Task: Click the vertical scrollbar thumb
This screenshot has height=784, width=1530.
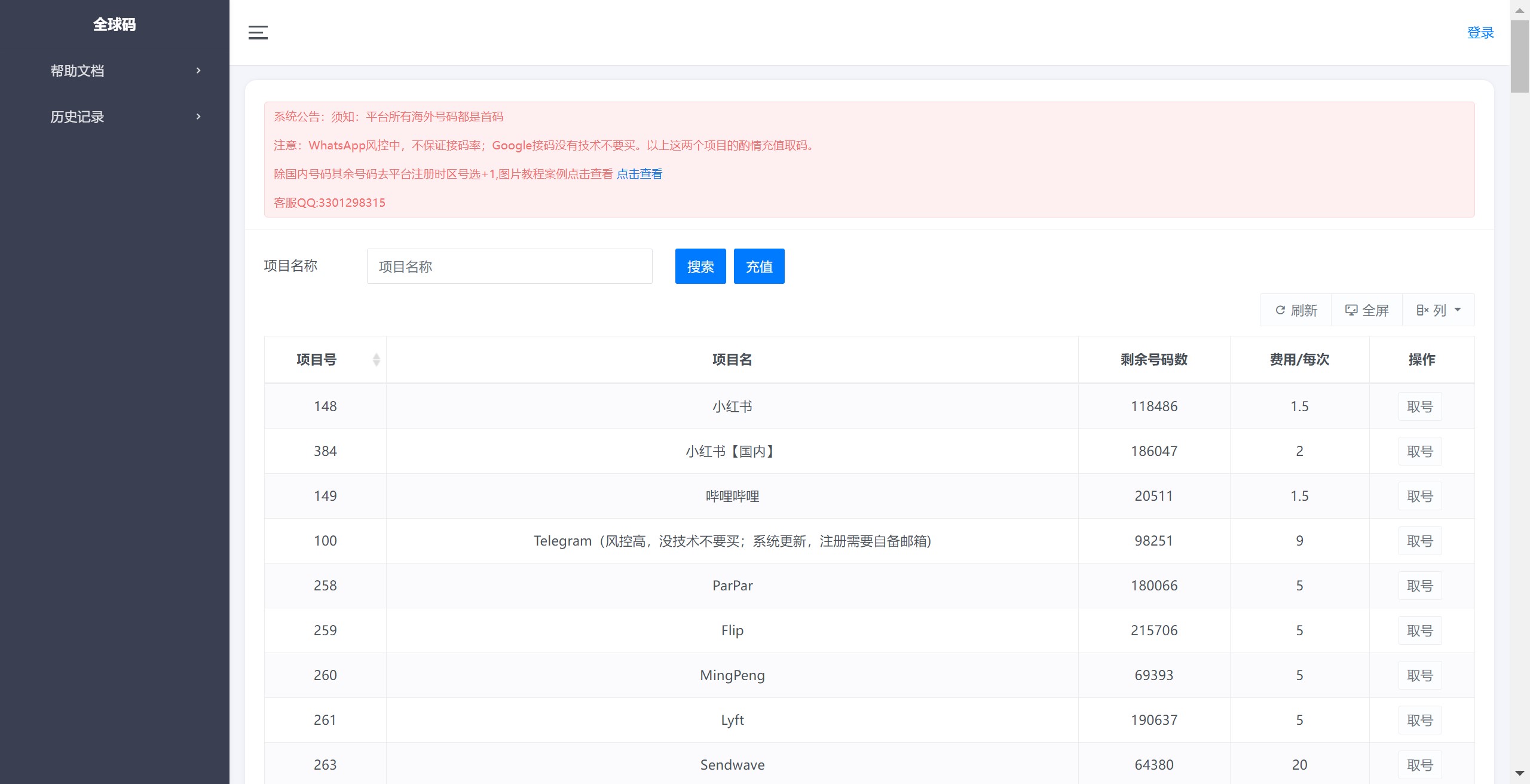Action: pos(1519,56)
